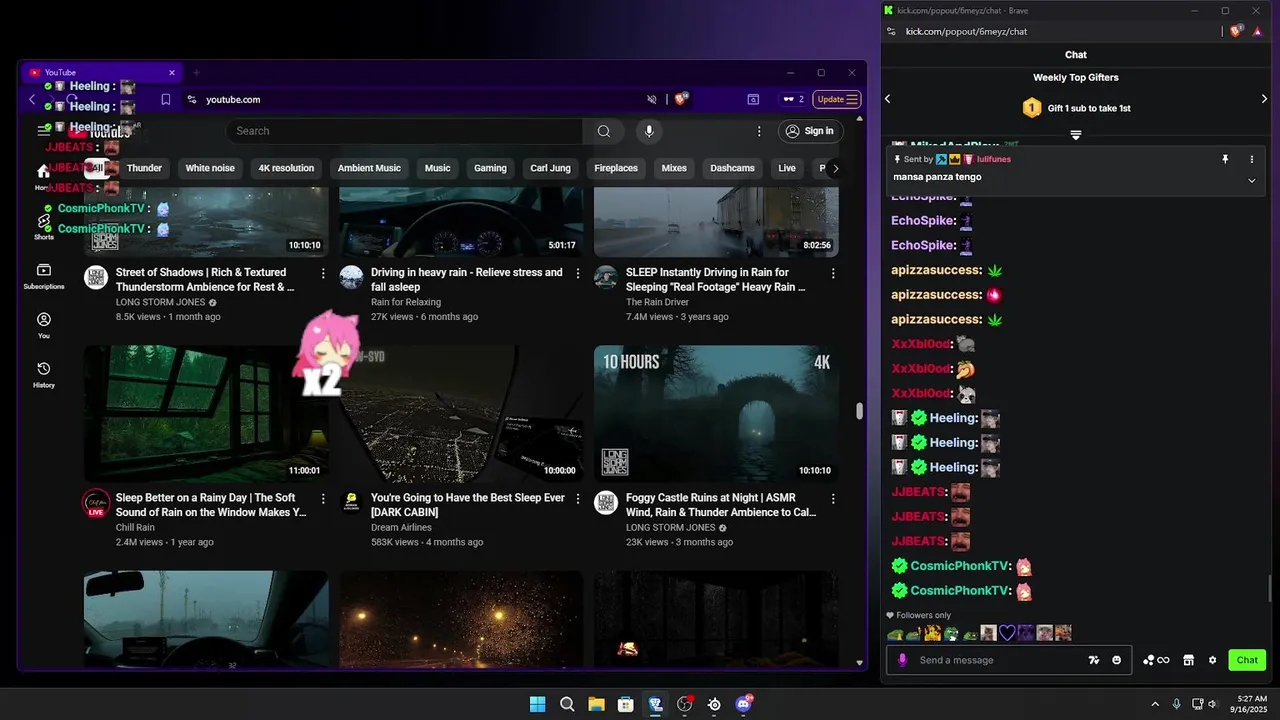Select the Fireplaces chip

tap(616, 168)
